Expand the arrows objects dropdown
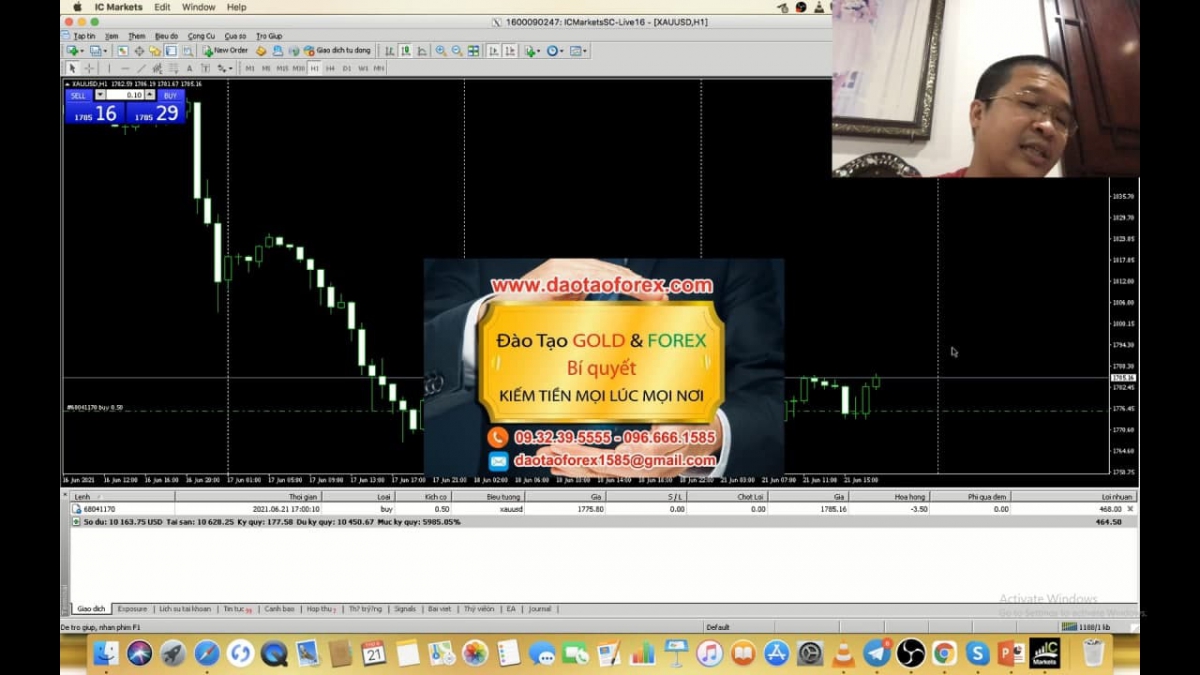This screenshot has height=675, width=1200. click(231, 68)
